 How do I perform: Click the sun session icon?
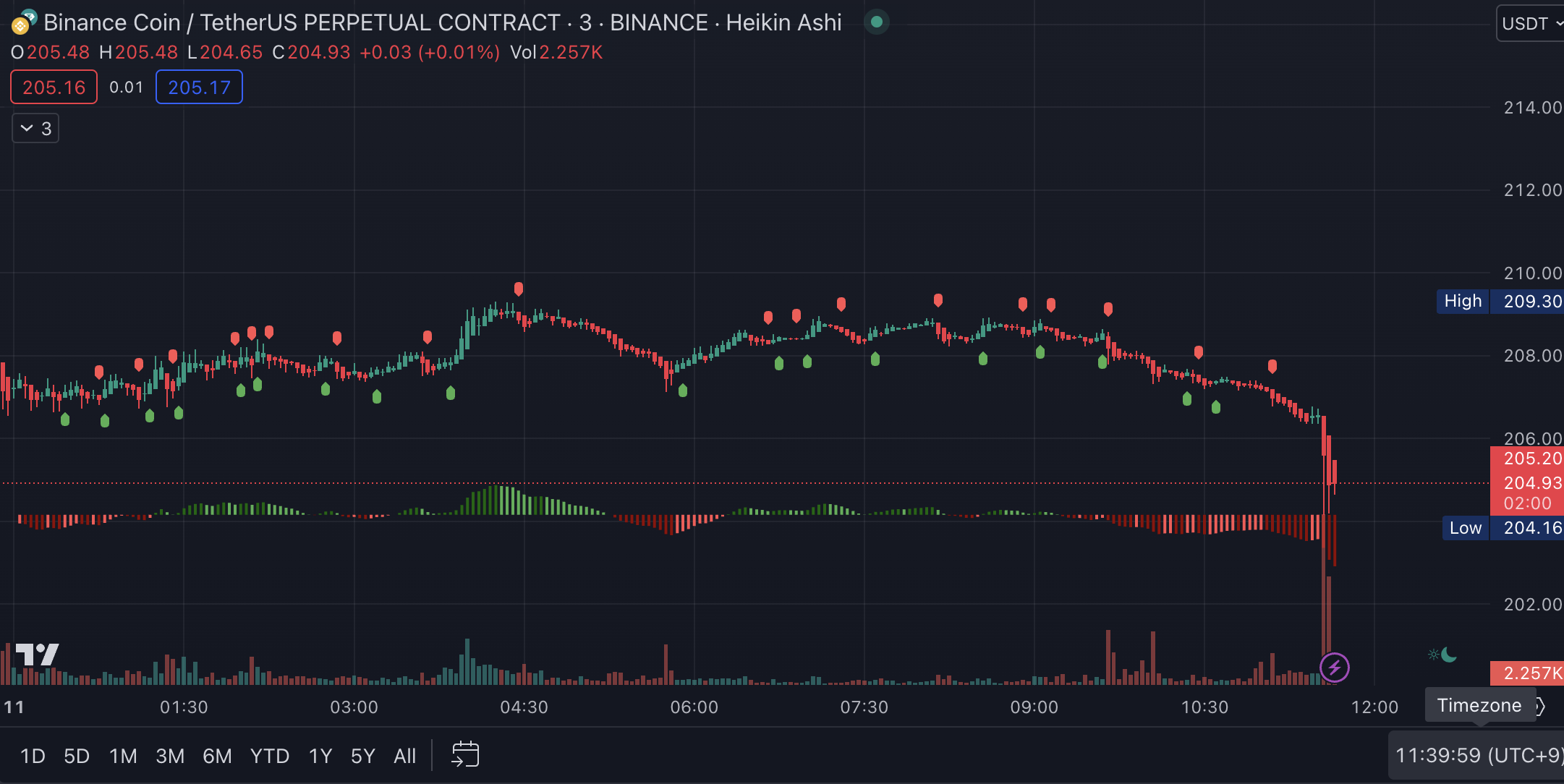point(1433,655)
